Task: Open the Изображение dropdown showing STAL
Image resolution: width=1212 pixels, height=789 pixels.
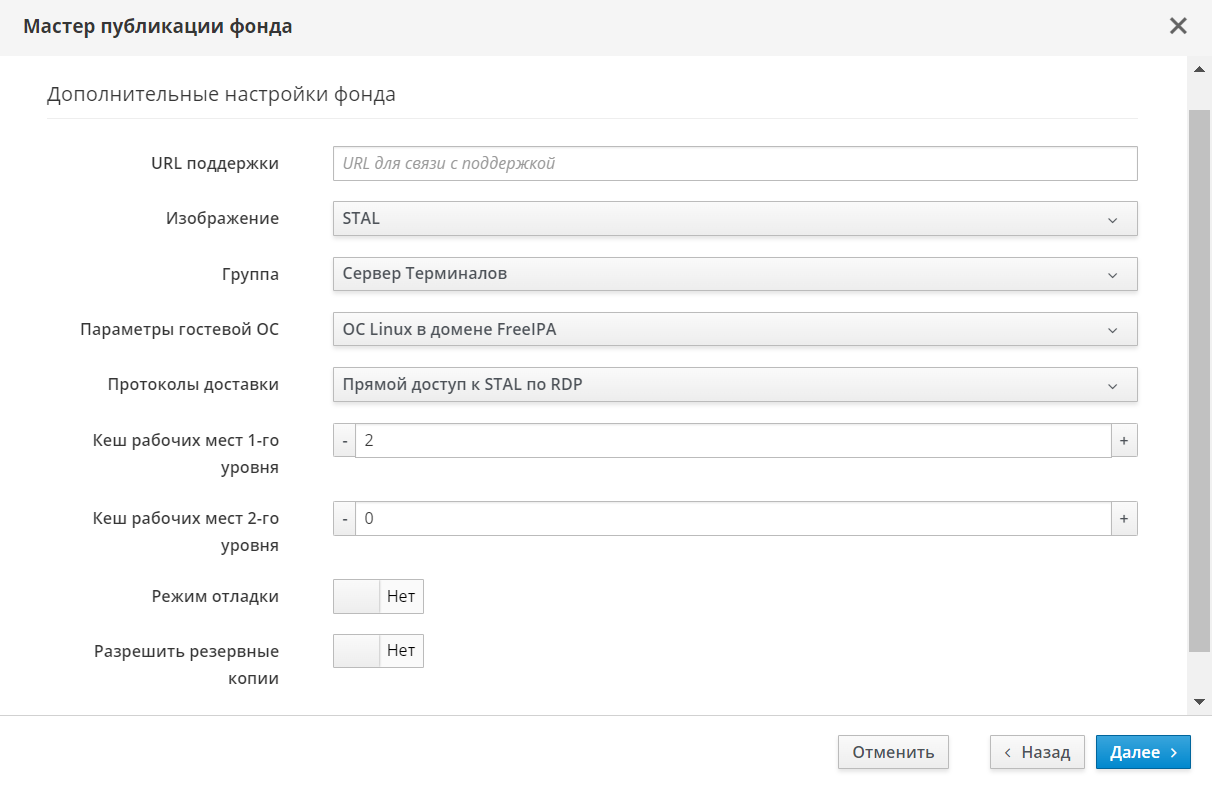Action: click(x=734, y=219)
